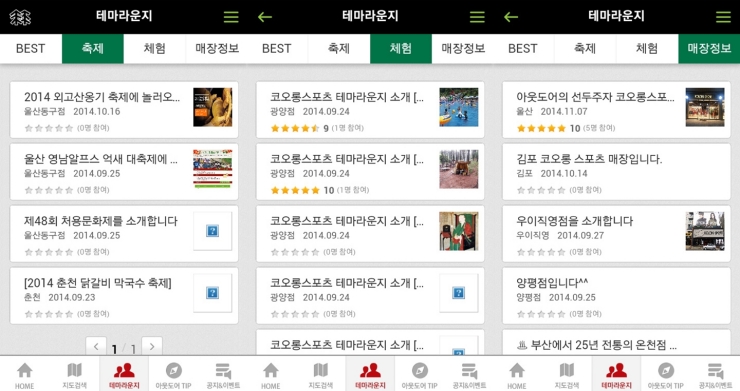Go to previous page with left chevron

(96, 347)
